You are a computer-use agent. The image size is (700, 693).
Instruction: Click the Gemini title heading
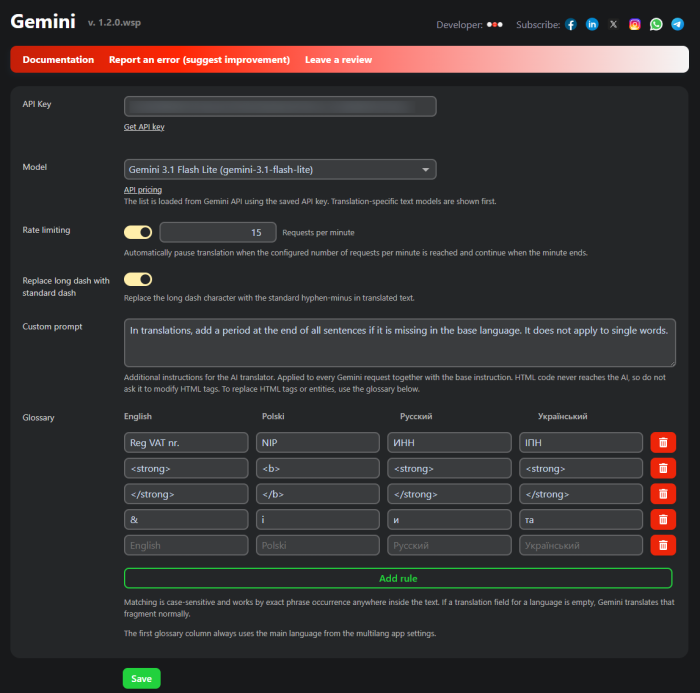click(43, 21)
